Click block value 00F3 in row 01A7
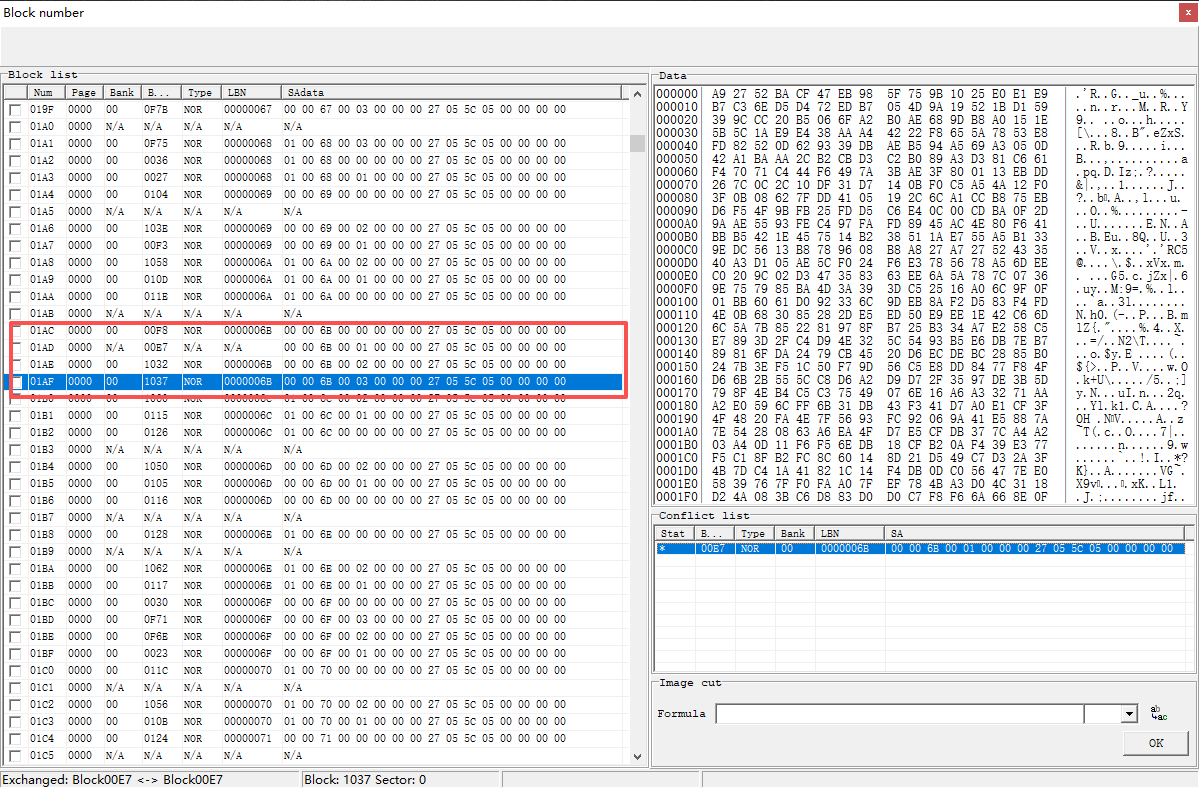 coord(155,245)
